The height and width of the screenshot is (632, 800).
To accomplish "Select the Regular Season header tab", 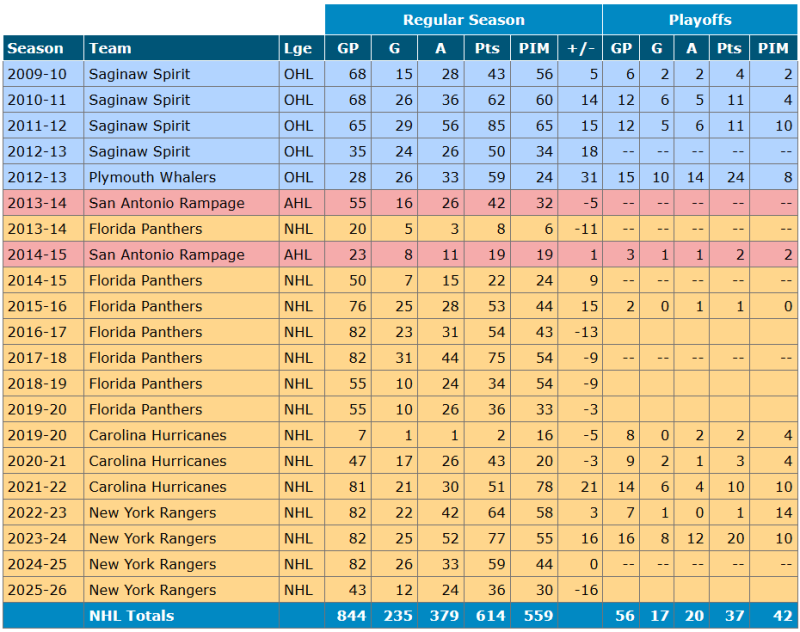I will click(463, 20).
